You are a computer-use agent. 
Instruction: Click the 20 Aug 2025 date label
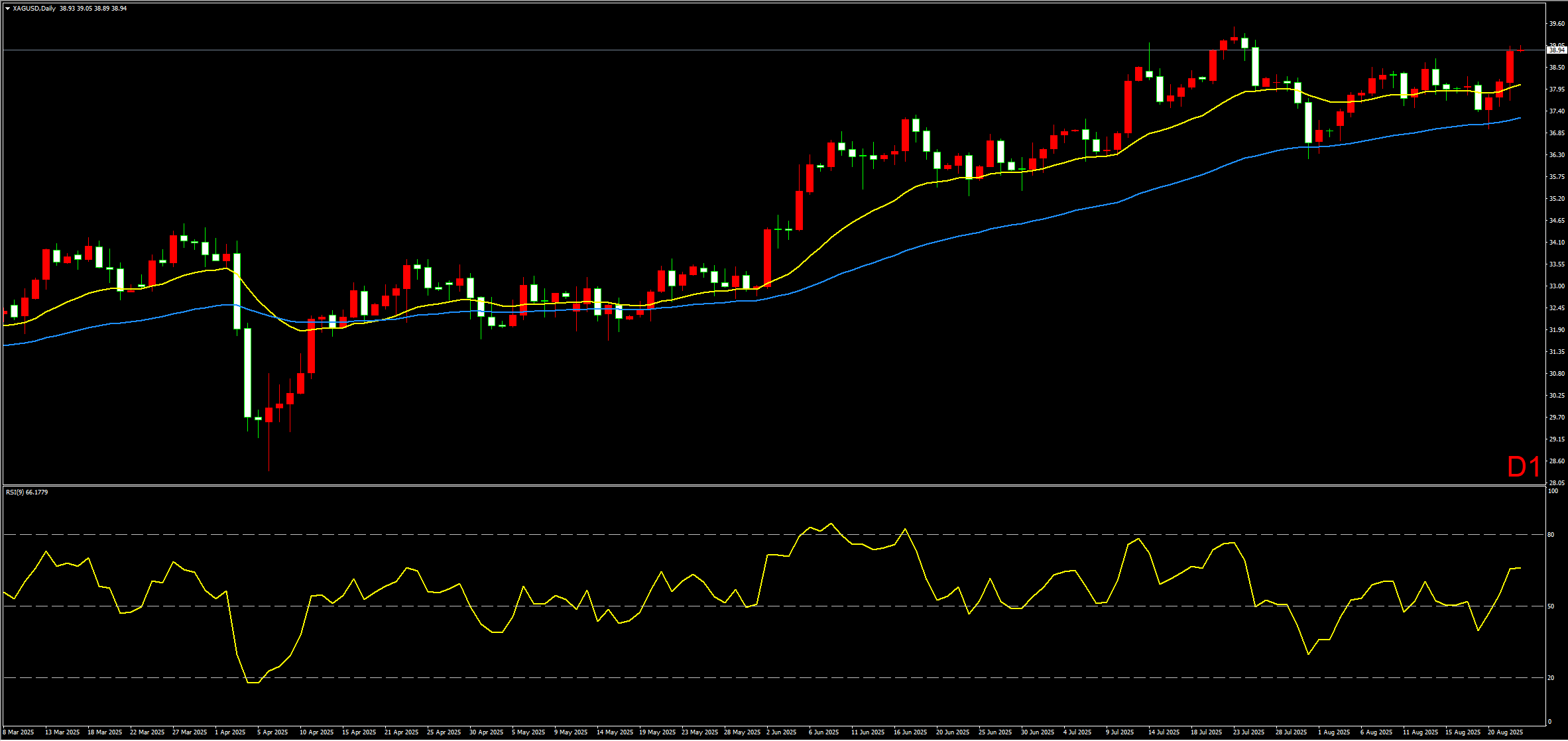(x=1505, y=732)
